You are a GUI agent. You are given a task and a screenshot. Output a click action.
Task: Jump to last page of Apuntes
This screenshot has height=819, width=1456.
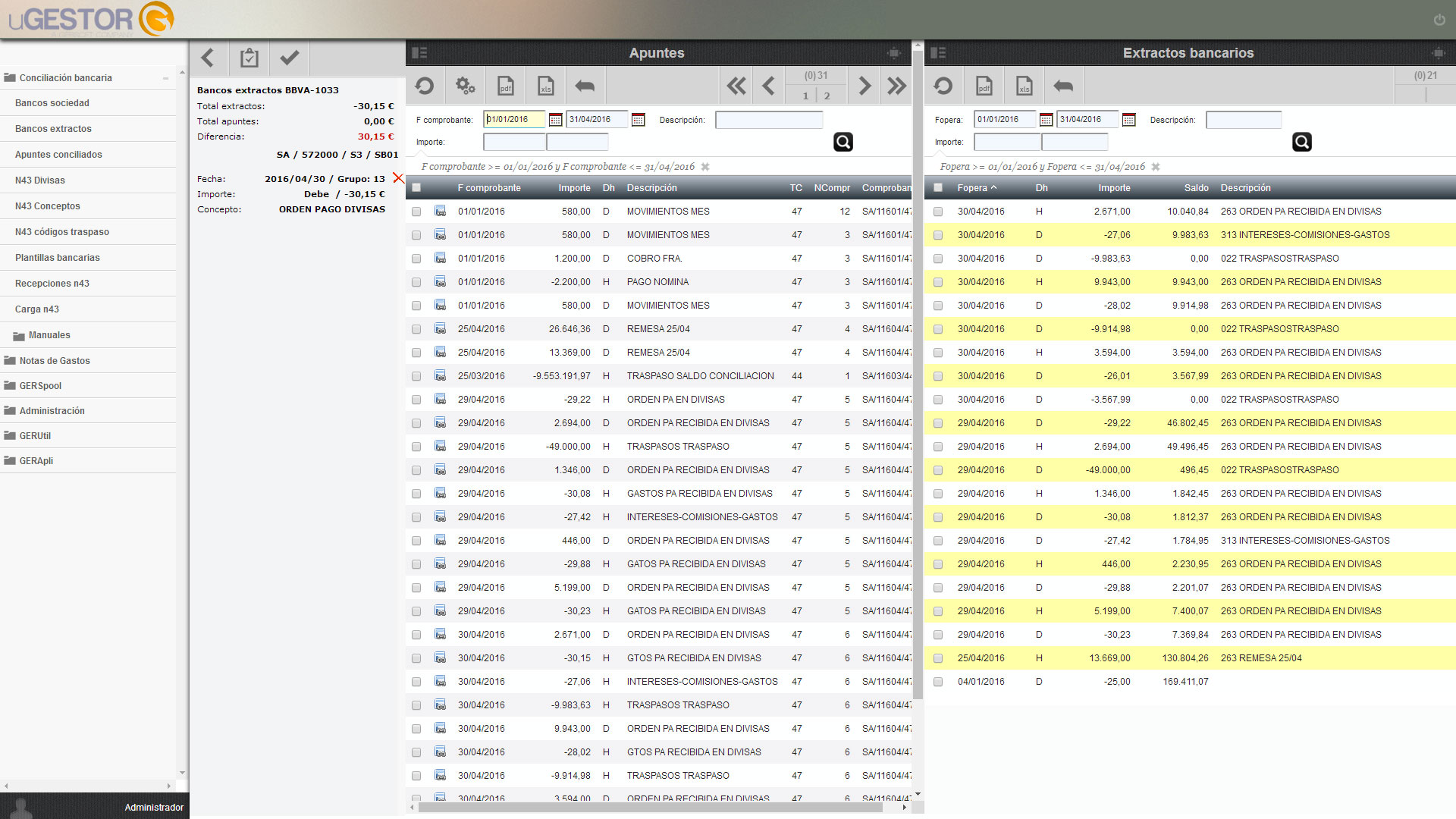pyautogui.click(x=896, y=86)
